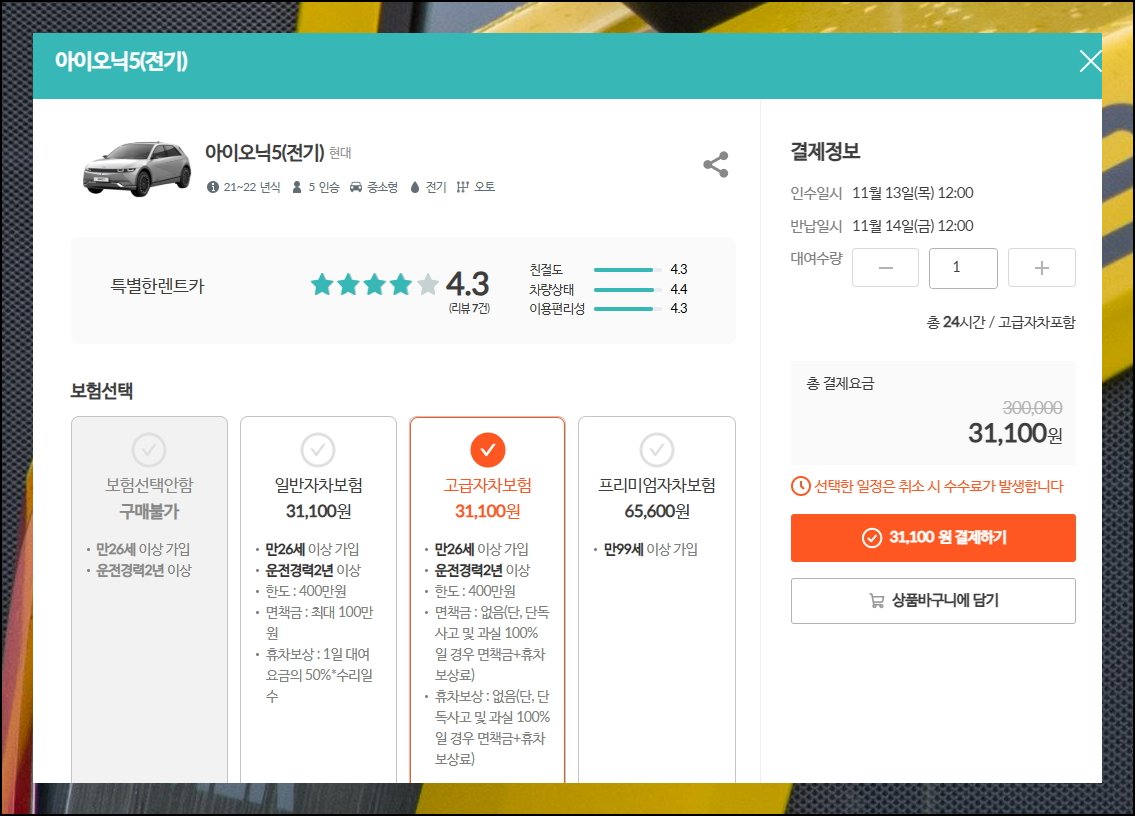Click the 31,100 원 결제하기 button

[x=933, y=538]
